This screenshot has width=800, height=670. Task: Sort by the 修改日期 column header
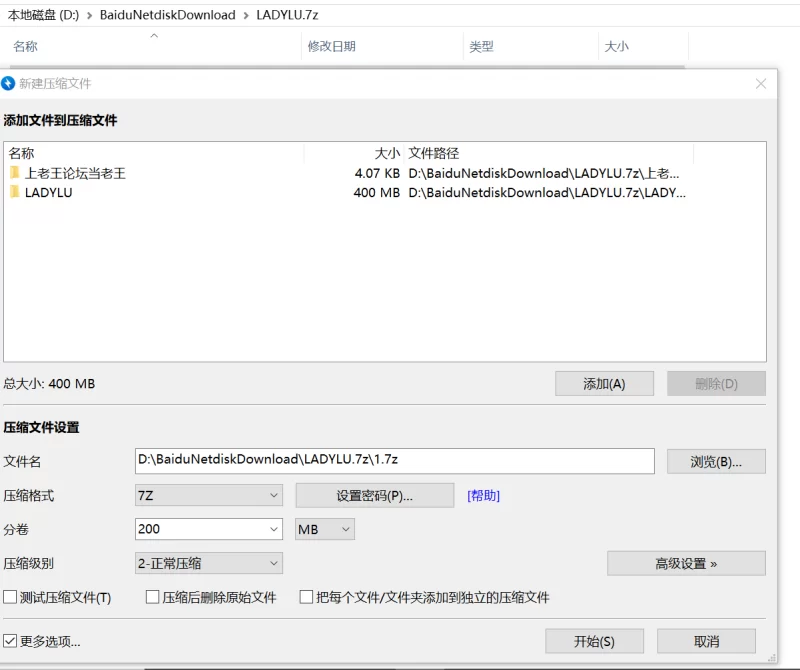tap(331, 46)
